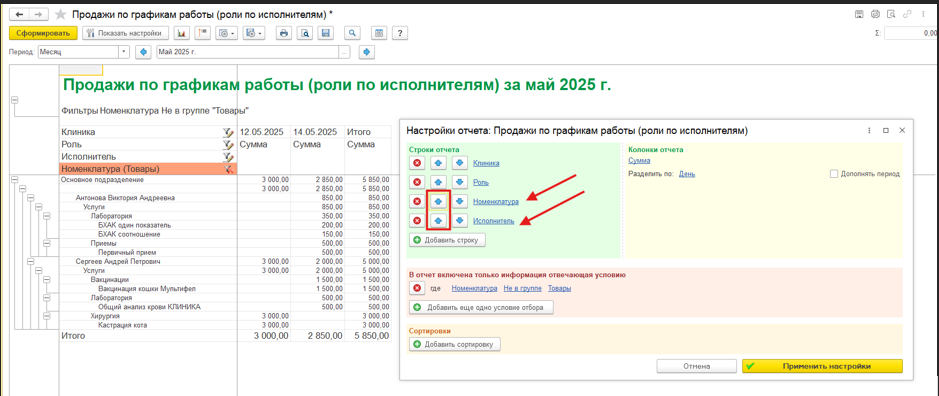This screenshot has height=396, width=939.
Task: Go forward with the right arrow navigation button
Action: point(38,14)
